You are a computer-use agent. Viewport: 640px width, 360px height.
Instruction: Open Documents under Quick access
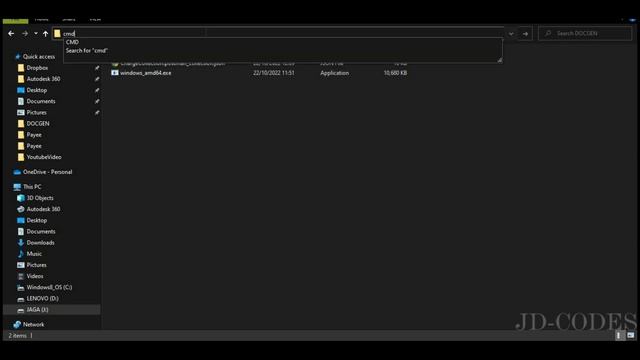[41, 101]
